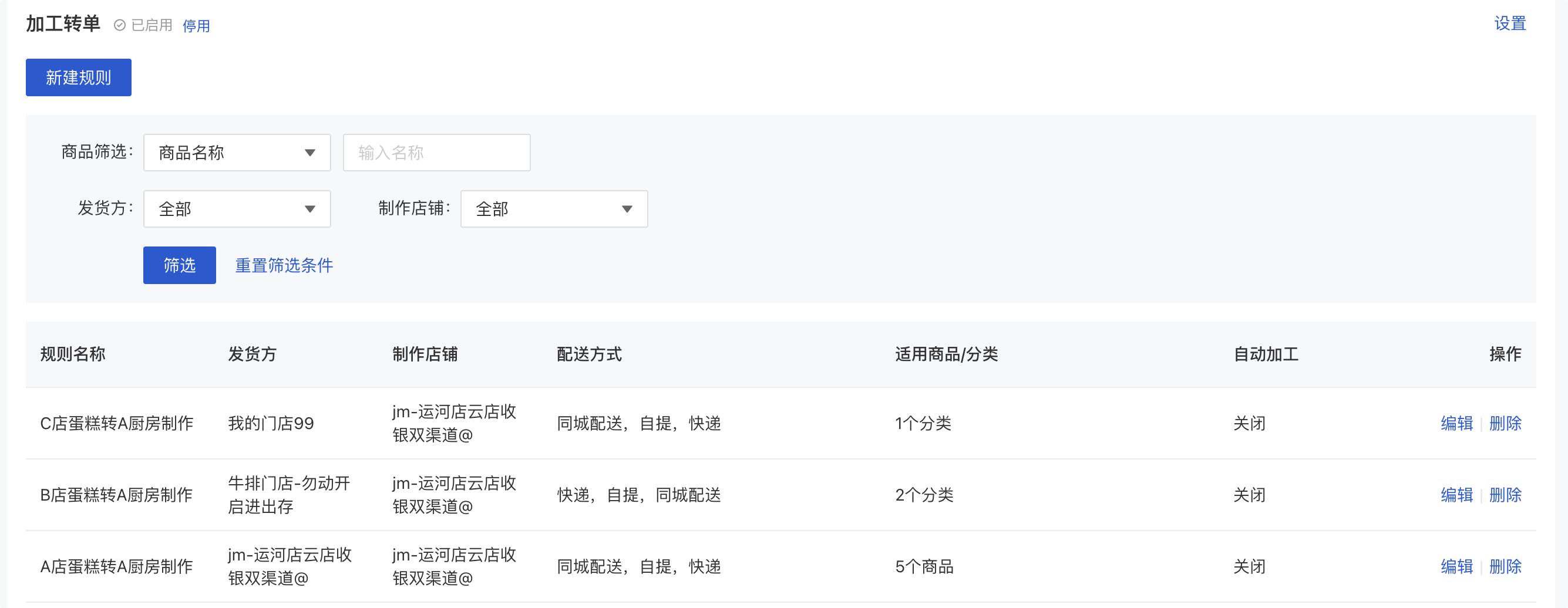Click the 5个商品 cell in last row
The image size is (1568, 608).
[x=924, y=567]
